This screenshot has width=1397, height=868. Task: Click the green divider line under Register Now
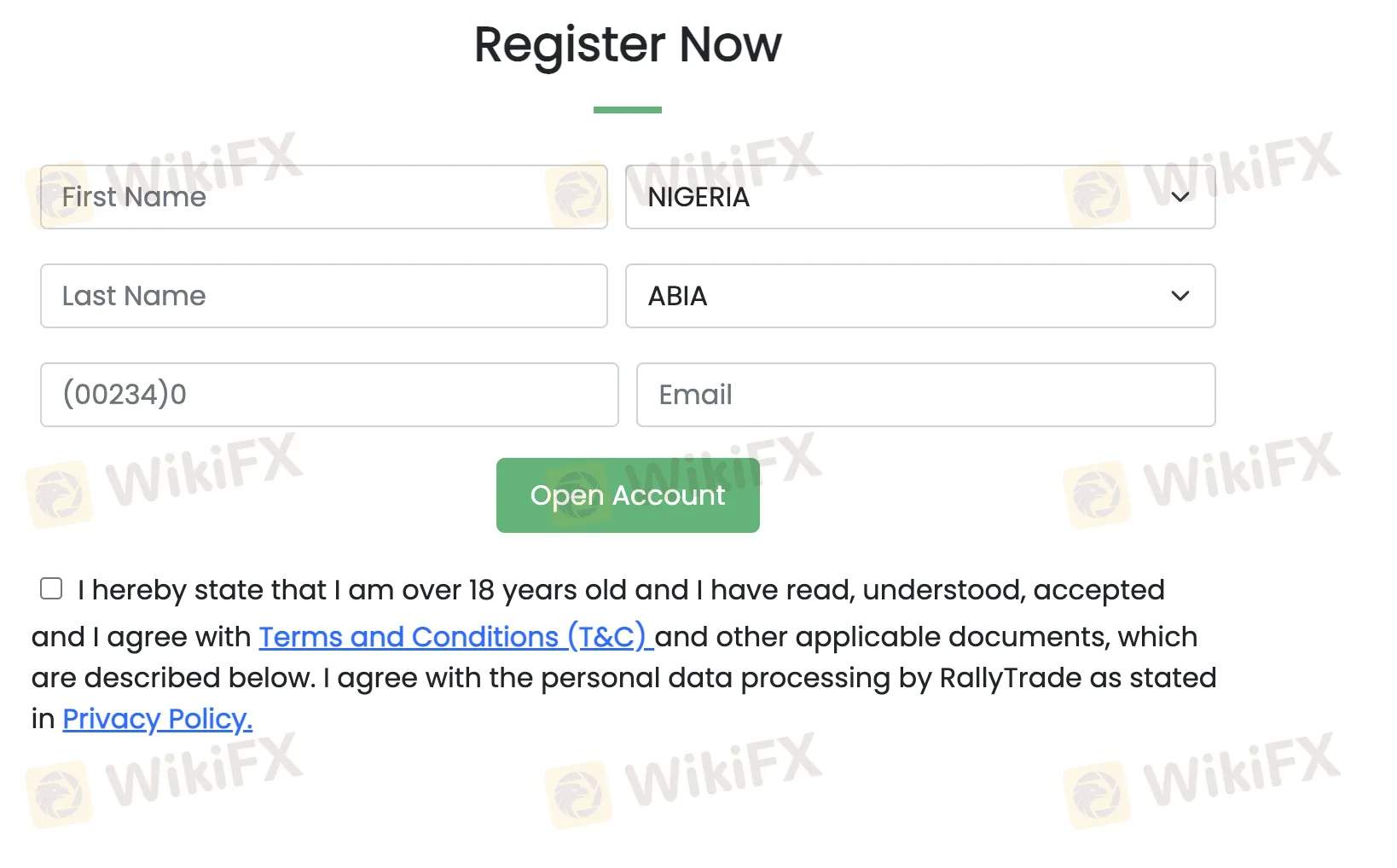click(628, 110)
